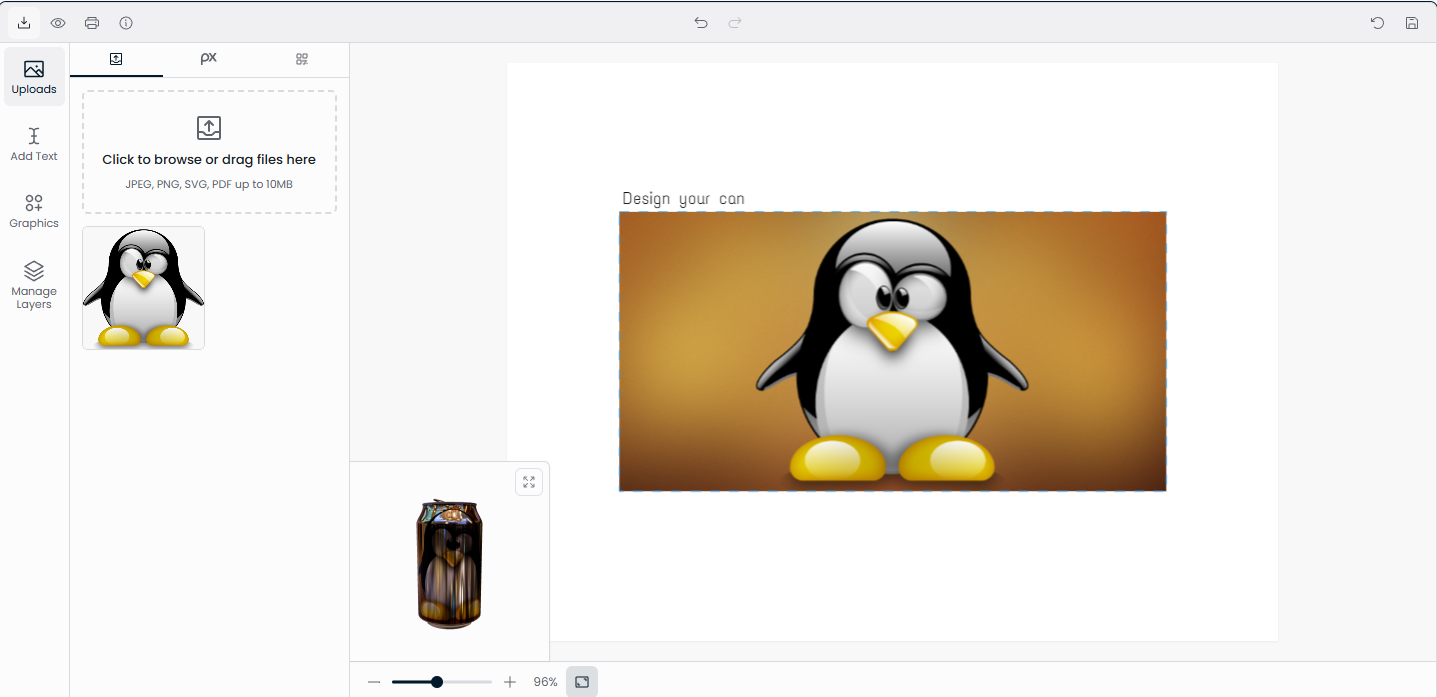Click the zoom out minus button

tap(374, 682)
